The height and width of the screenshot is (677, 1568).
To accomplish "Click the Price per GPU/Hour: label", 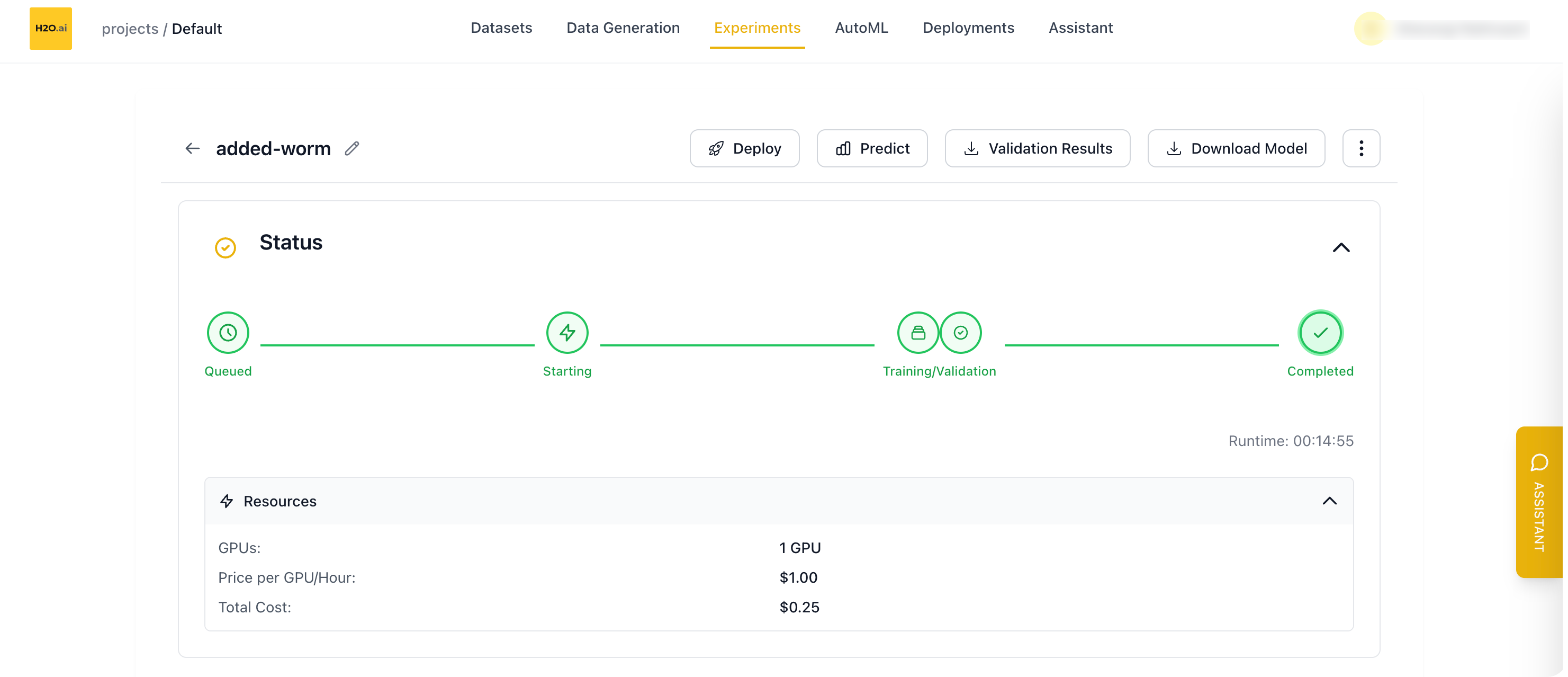I will click(287, 577).
